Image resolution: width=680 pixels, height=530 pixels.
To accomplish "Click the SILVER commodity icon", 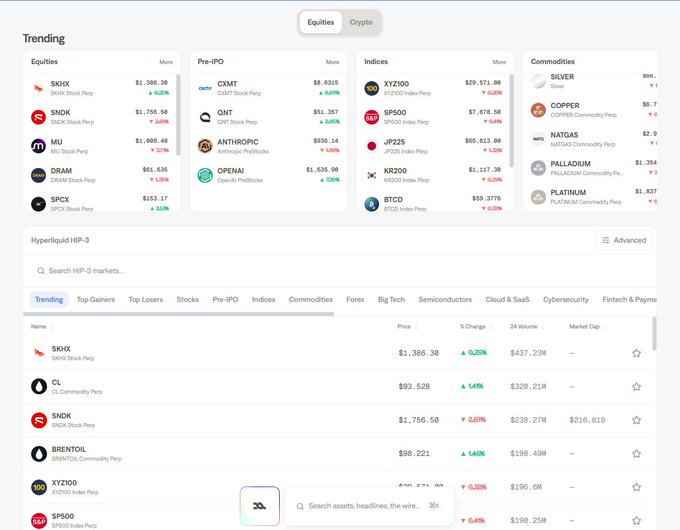I will pyautogui.click(x=538, y=81).
